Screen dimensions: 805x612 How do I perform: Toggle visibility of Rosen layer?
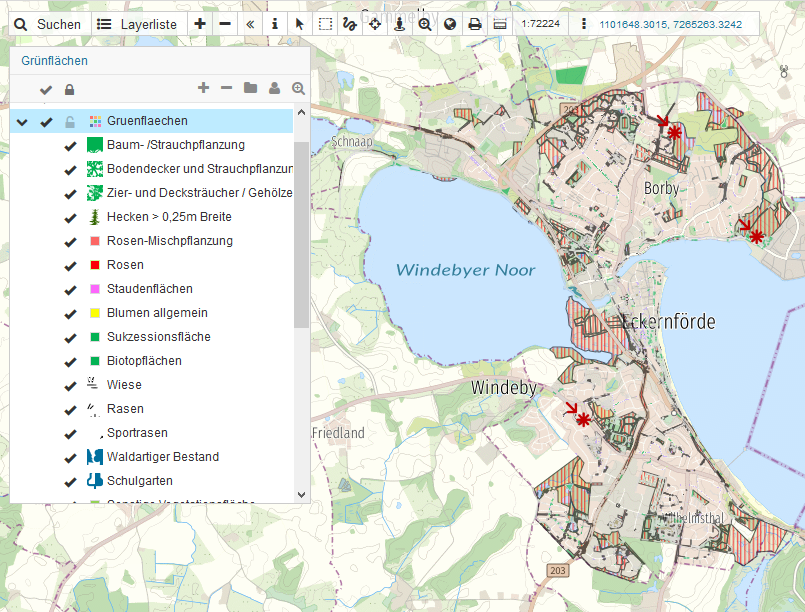point(70,265)
